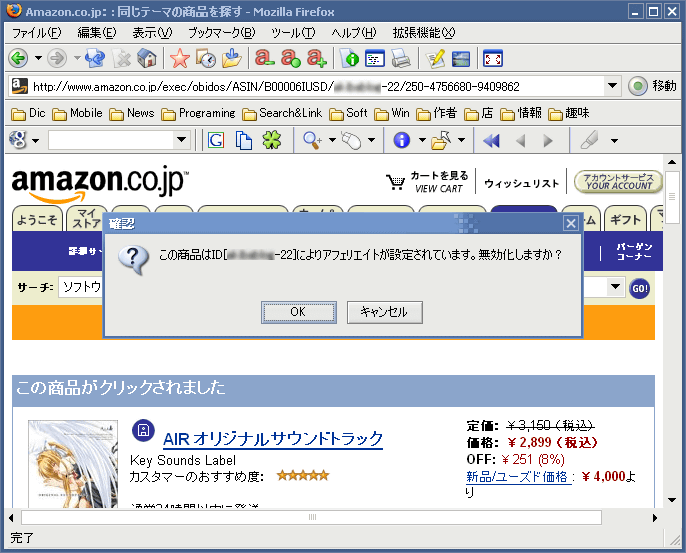Image resolution: width=686 pixels, height=553 pixels.
Task: Click the blue info circle icon
Action: click(x=402, y=140)
